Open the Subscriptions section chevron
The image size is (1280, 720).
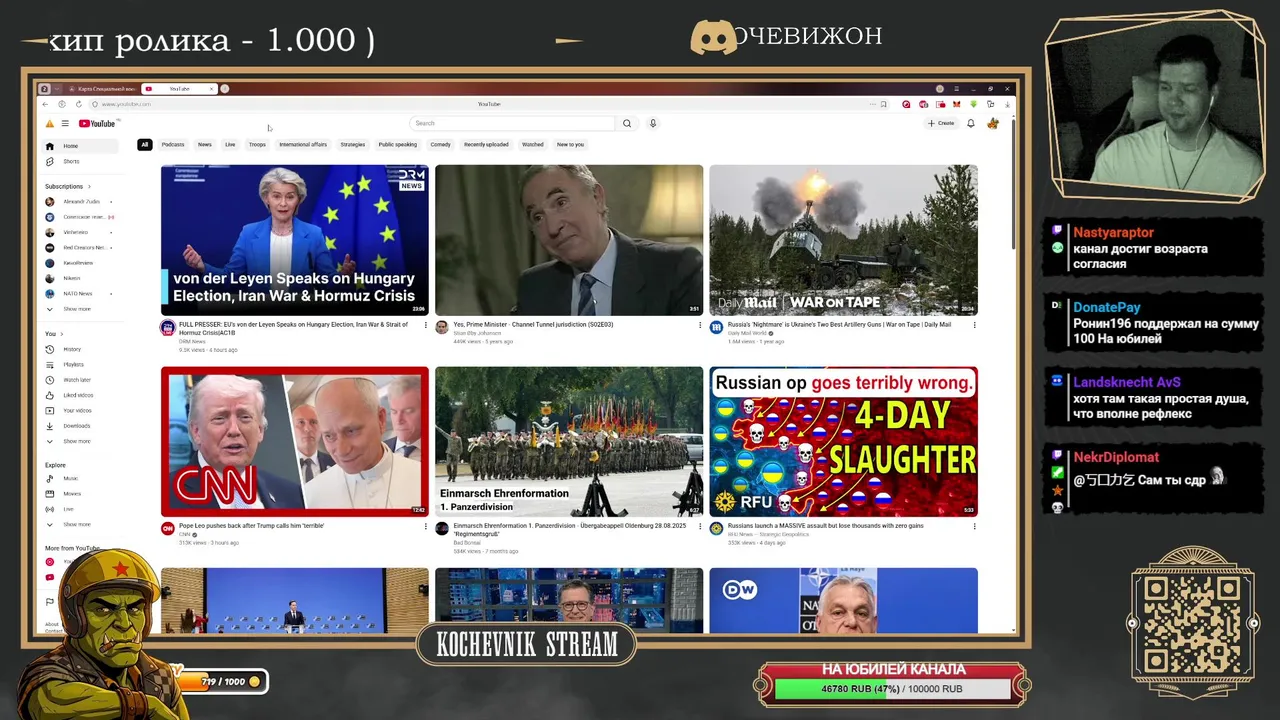click(89, 186)
